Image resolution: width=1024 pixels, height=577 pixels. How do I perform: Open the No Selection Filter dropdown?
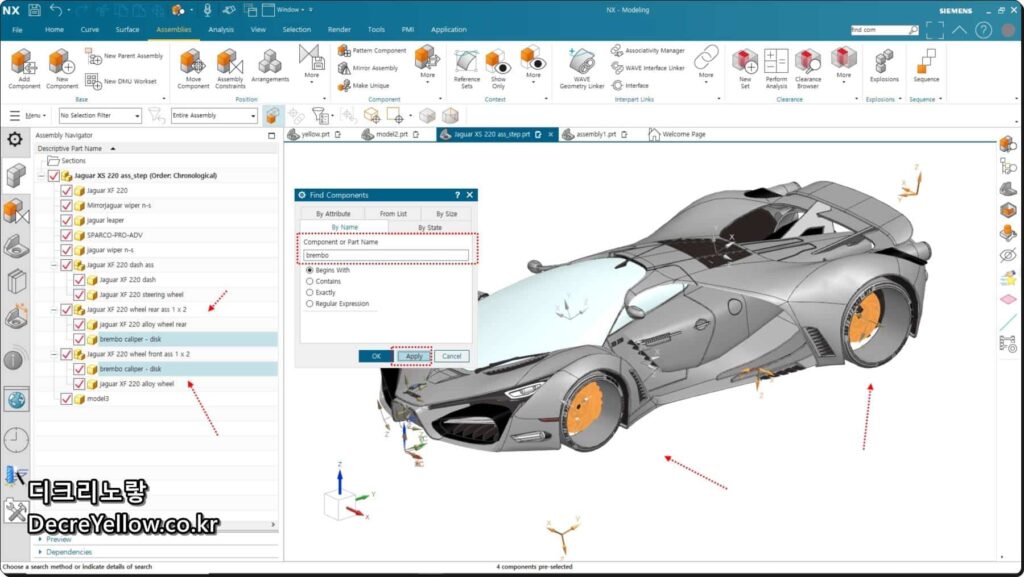point(100,116)
